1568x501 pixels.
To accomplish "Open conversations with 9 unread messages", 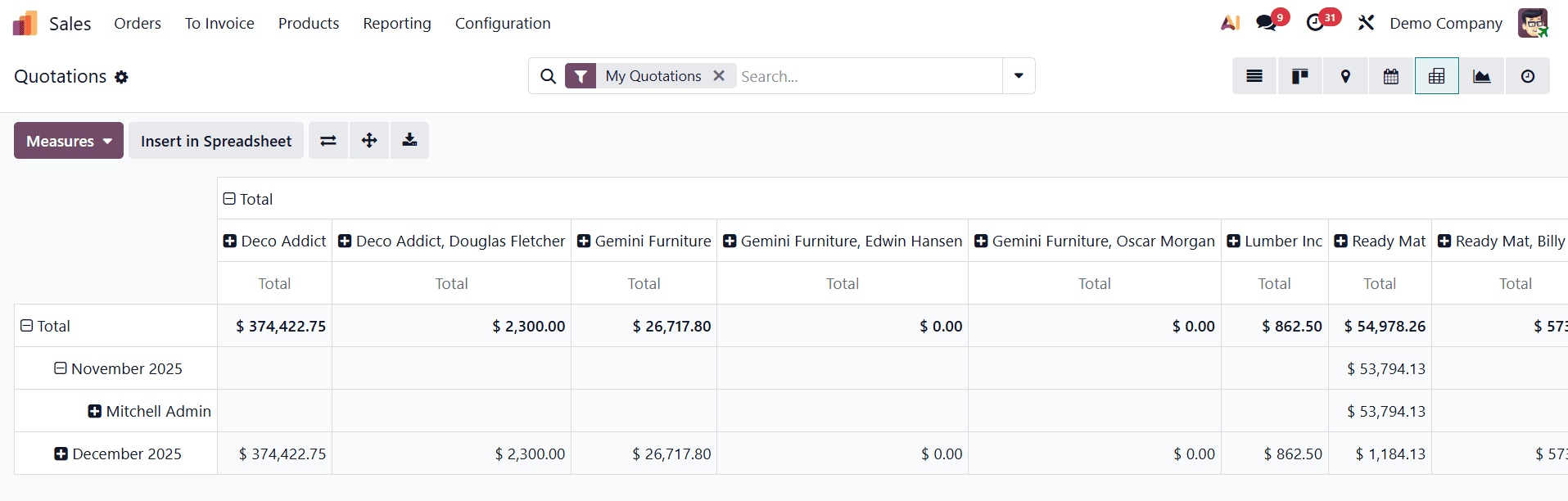I will pyautogui.click(x=1268, y=23).
